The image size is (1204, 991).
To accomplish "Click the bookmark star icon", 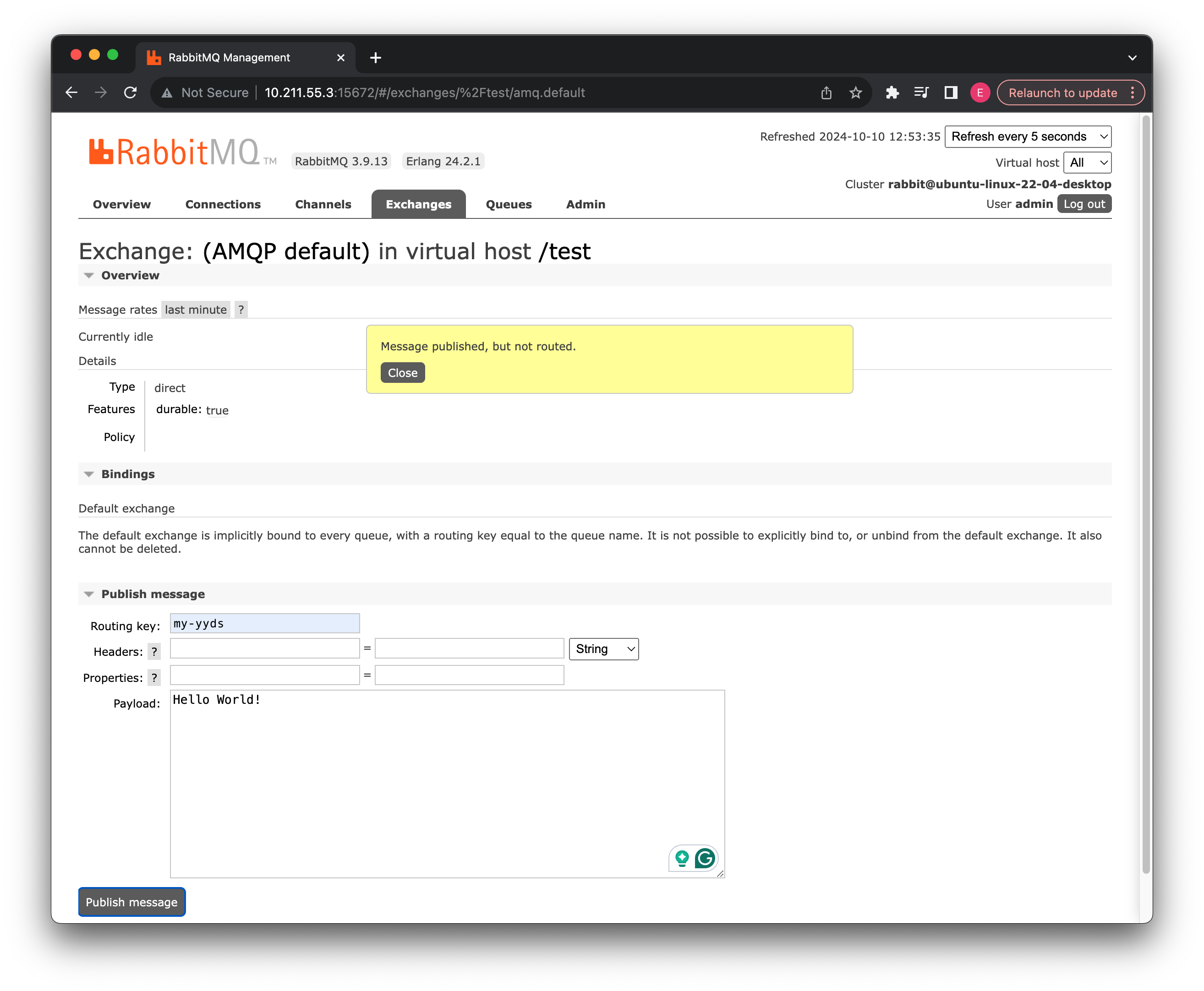I will [855, 93].
